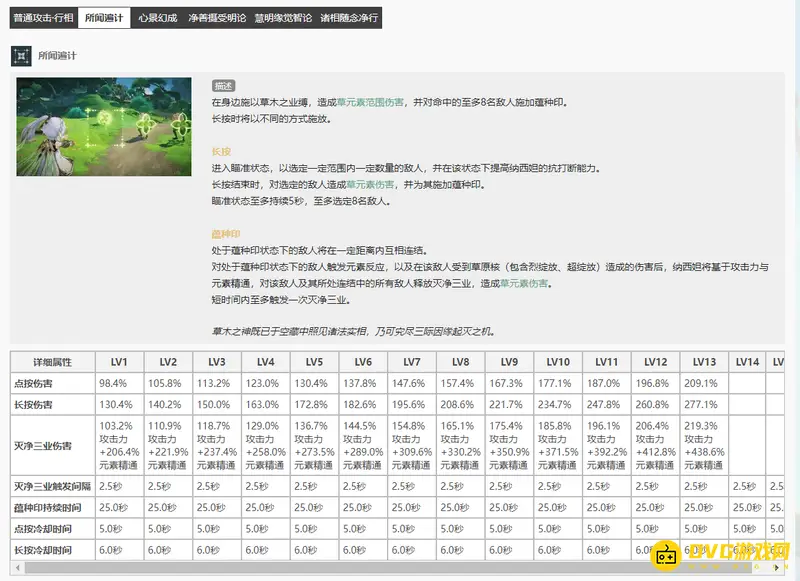Click the 长按冷却时间 row label
The height and width of the screenshot is (581, 800).
coord(53,550)
